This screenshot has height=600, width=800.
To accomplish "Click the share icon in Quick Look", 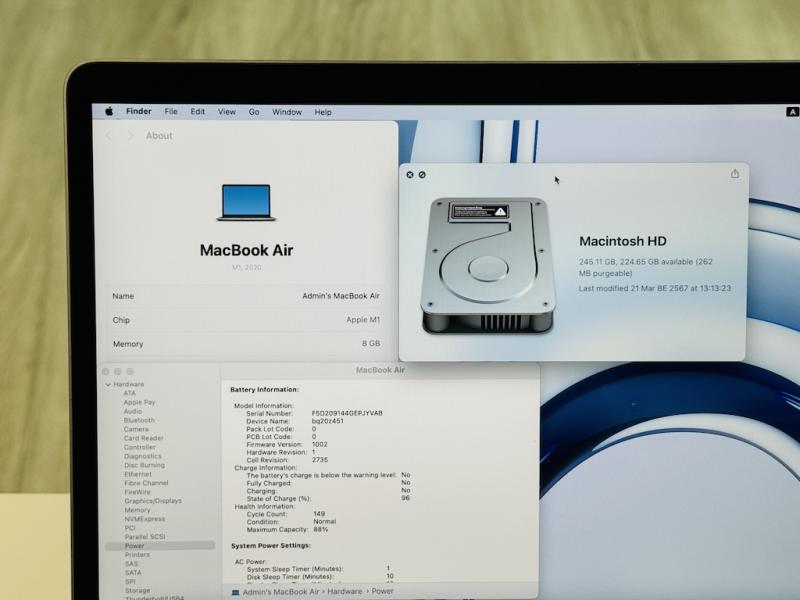I will [735, 174].
